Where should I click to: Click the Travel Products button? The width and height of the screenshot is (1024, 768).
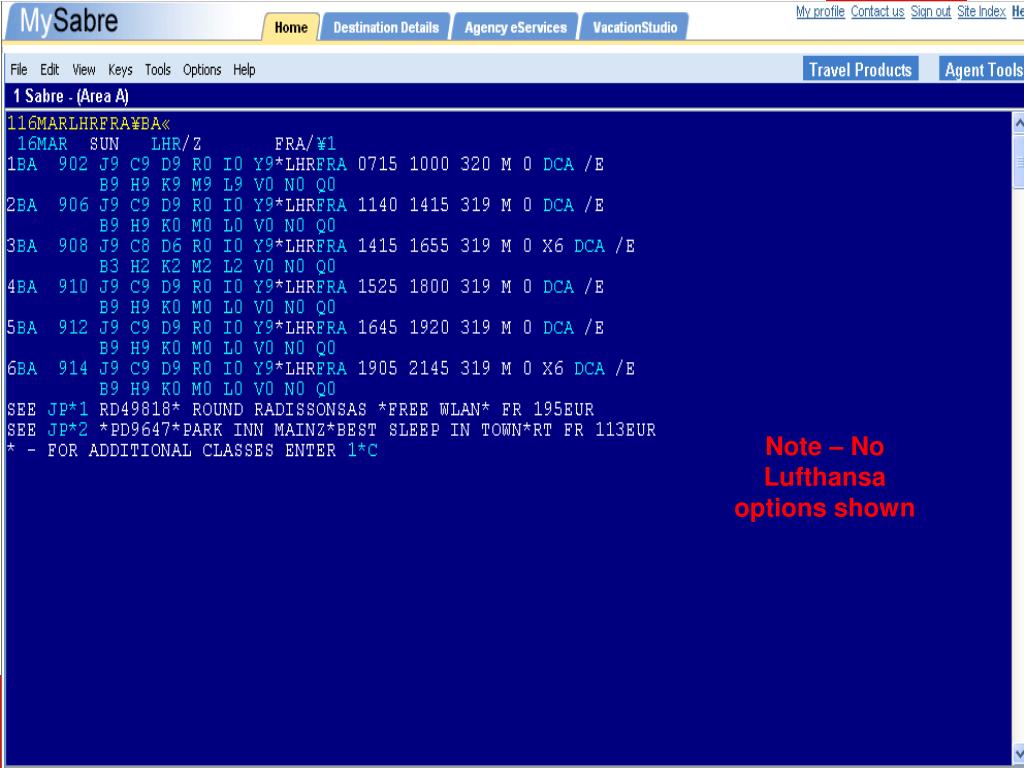[860, 69]
